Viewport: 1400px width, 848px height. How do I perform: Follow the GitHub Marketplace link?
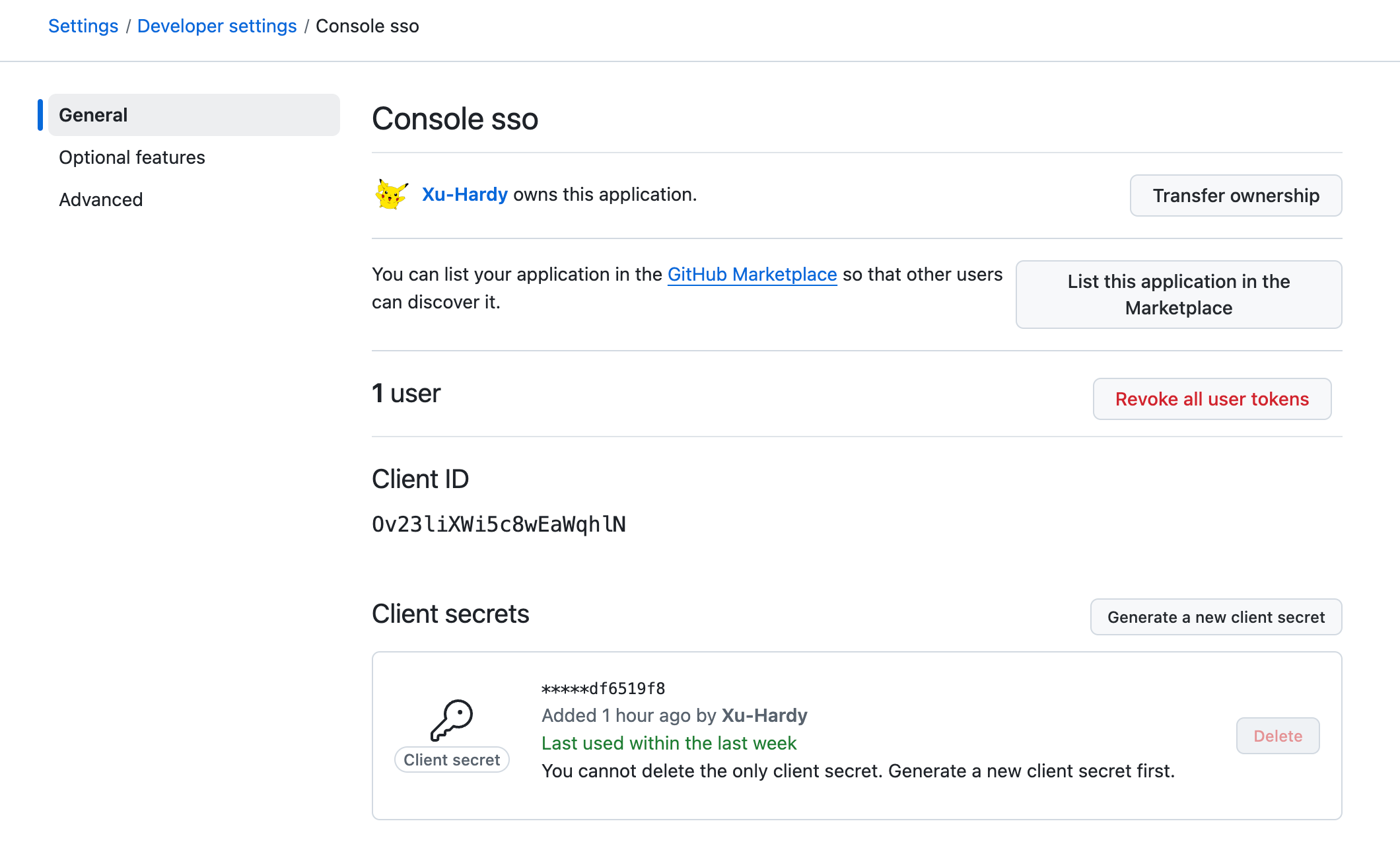coord(752,274)
